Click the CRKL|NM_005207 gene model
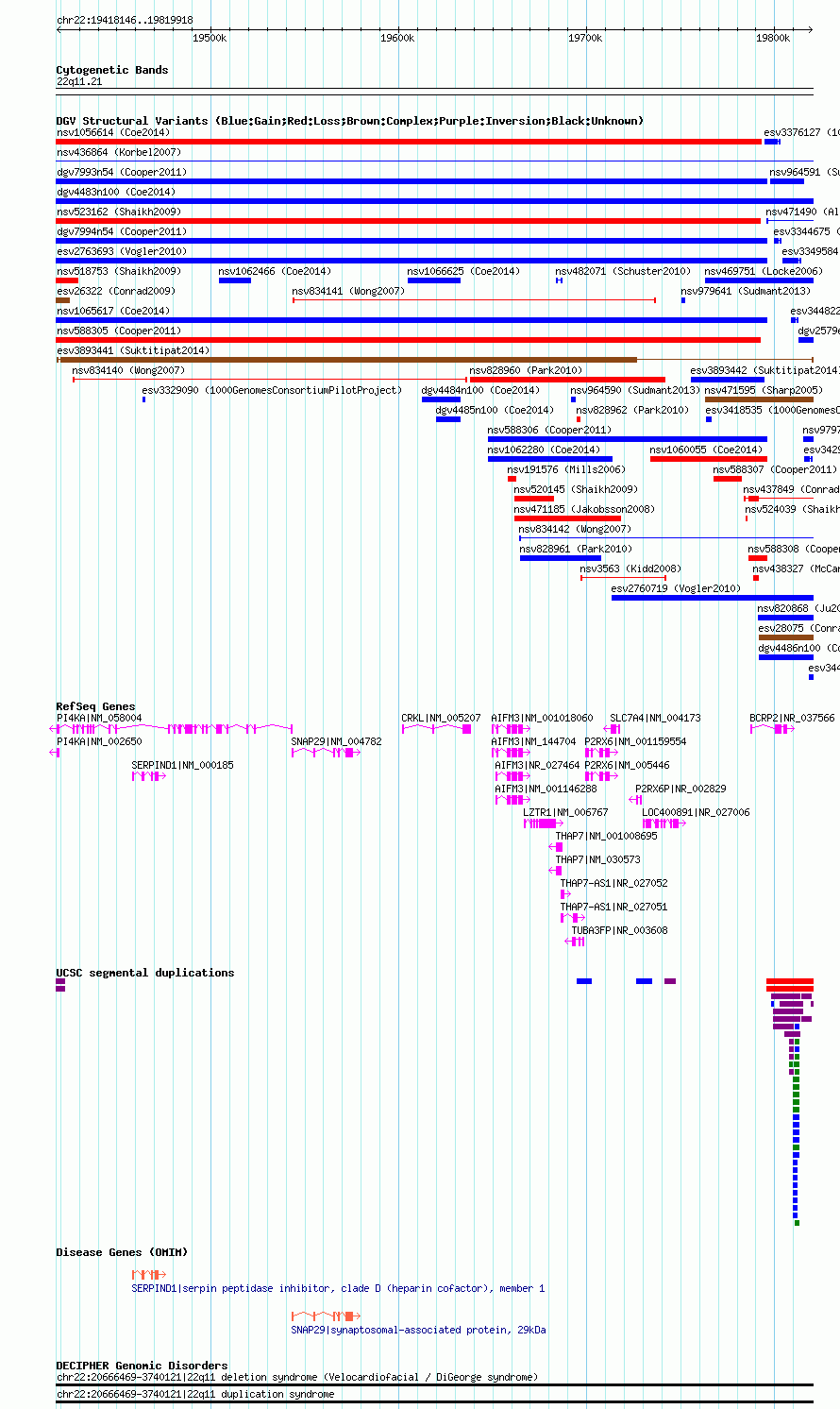Viewport: 840px width, 1409px height. coord(437,729)
